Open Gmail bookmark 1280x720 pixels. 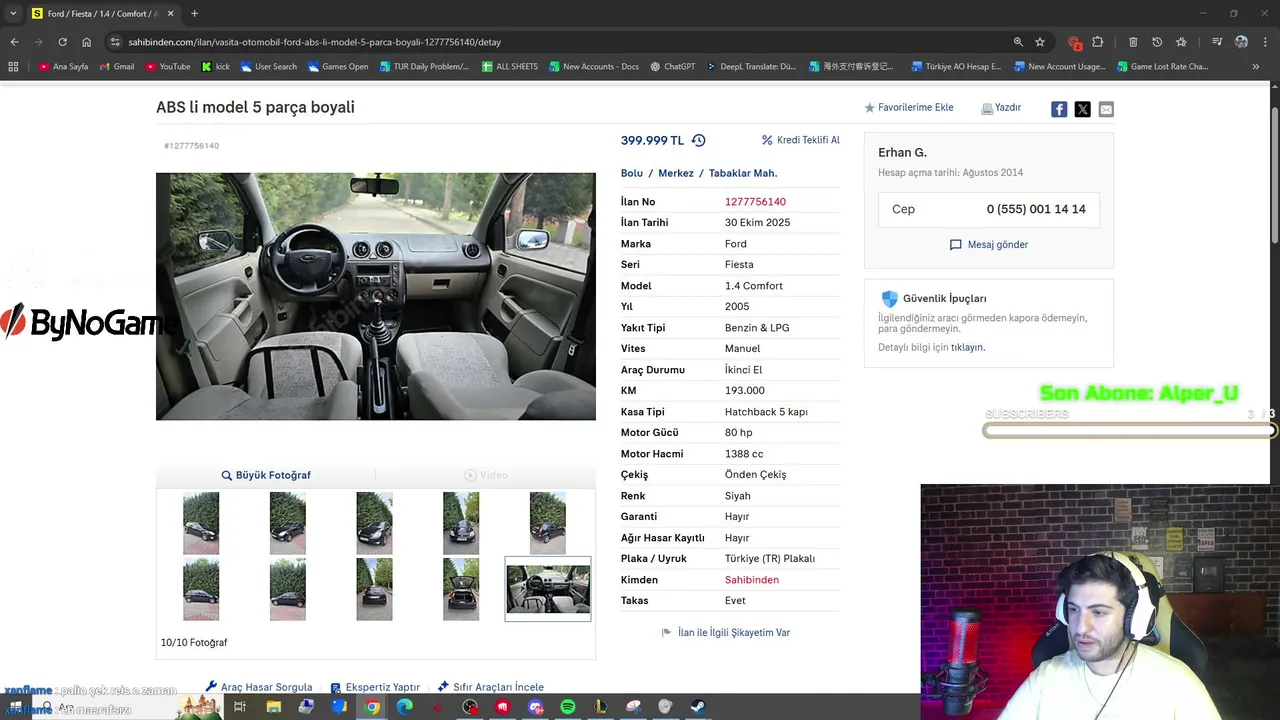pyautogui.click(x=117, y=67)
